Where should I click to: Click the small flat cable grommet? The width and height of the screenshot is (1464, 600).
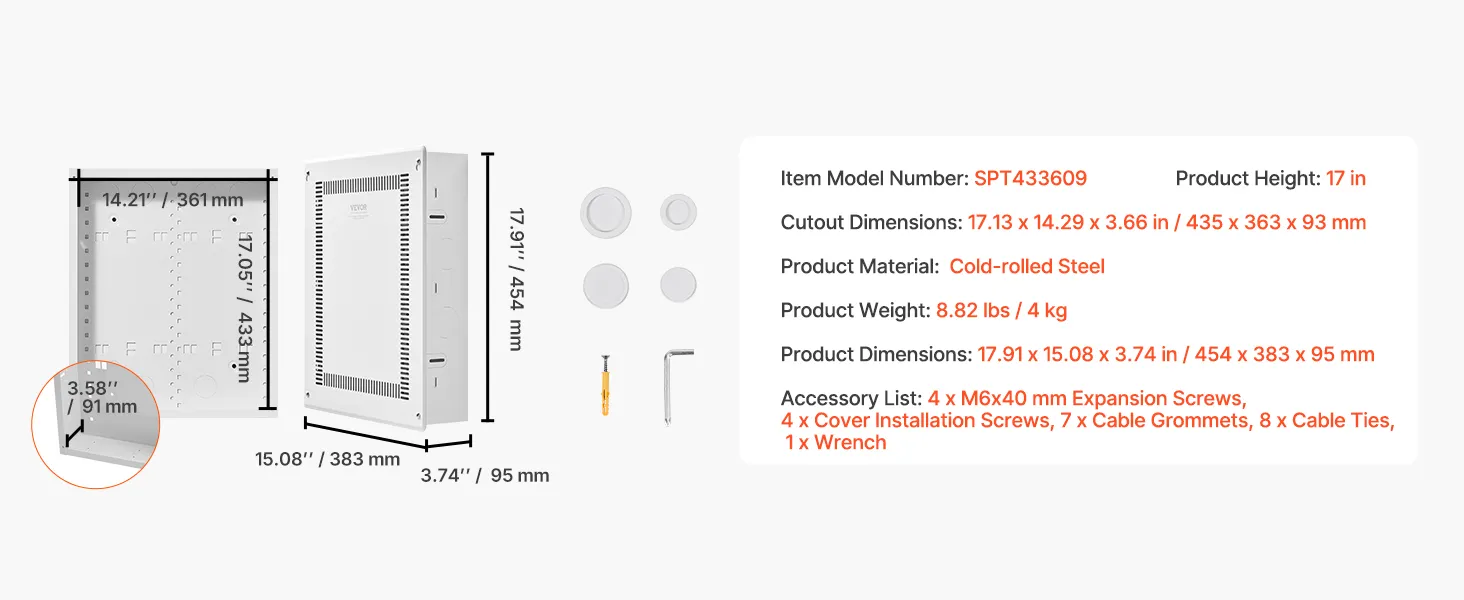pos(678,284)
